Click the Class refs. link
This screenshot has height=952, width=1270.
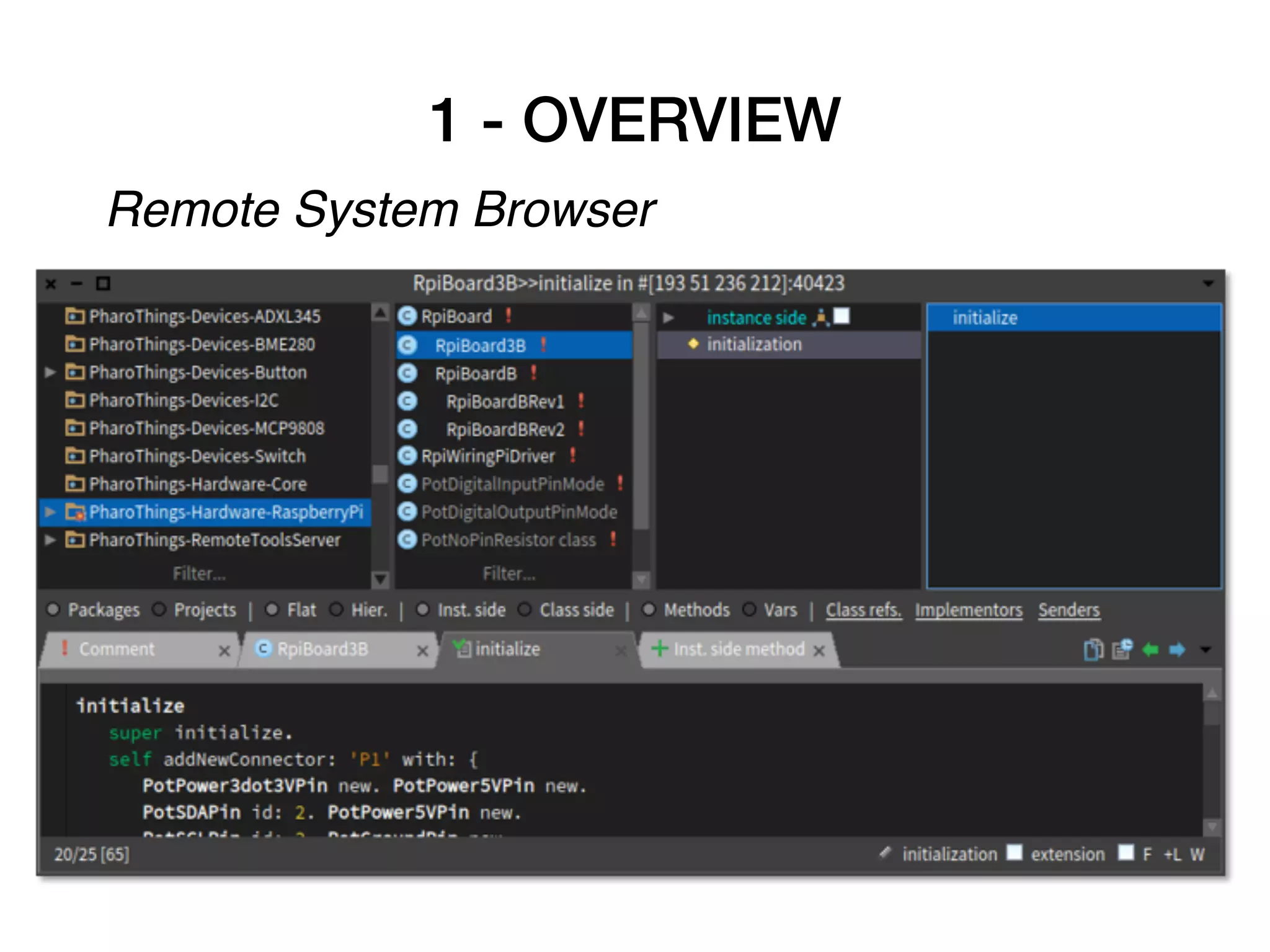[863, 610]
